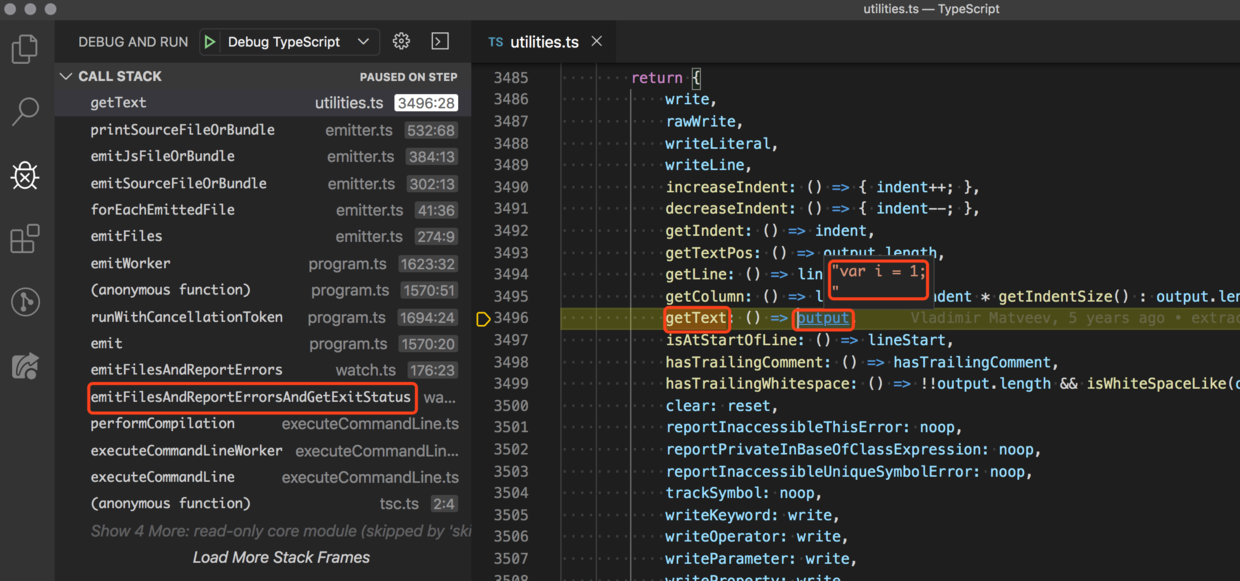The height and width of the screenshot is (581, 1240).
Task: Select the emitSourceFileOrBundle stack frame
Action: pyautogui.click(x=263, y=183)
